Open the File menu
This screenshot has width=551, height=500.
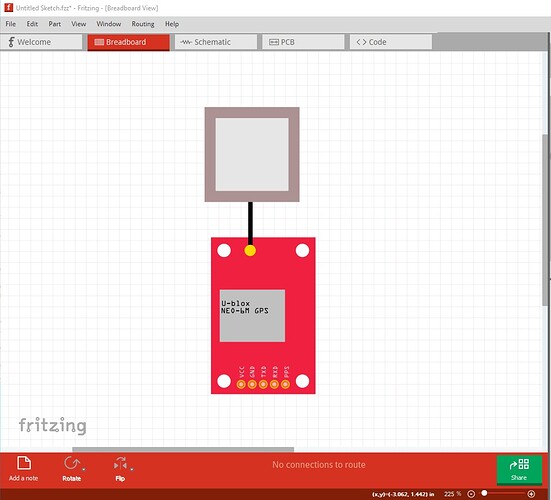(11, 24)
